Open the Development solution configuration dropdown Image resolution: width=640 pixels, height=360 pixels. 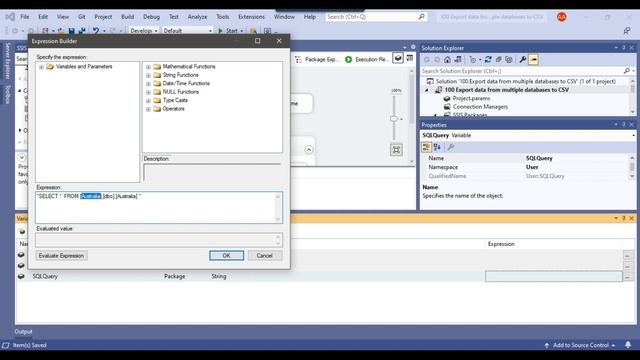[144, 31]
